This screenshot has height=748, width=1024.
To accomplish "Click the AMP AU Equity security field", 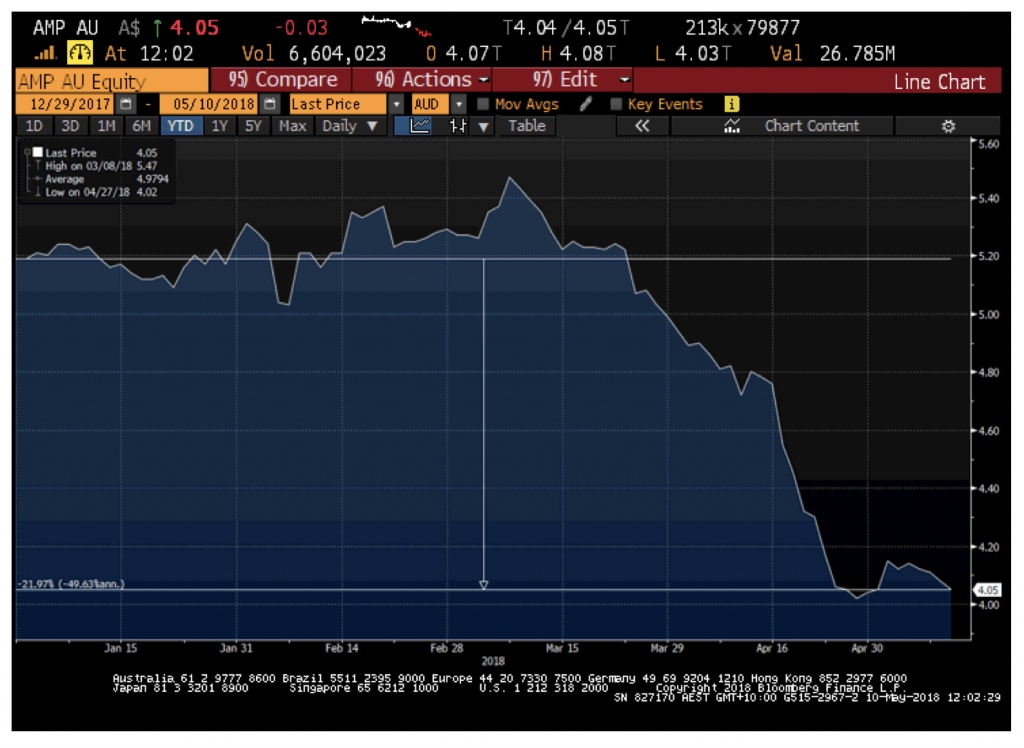I will 112,81.
